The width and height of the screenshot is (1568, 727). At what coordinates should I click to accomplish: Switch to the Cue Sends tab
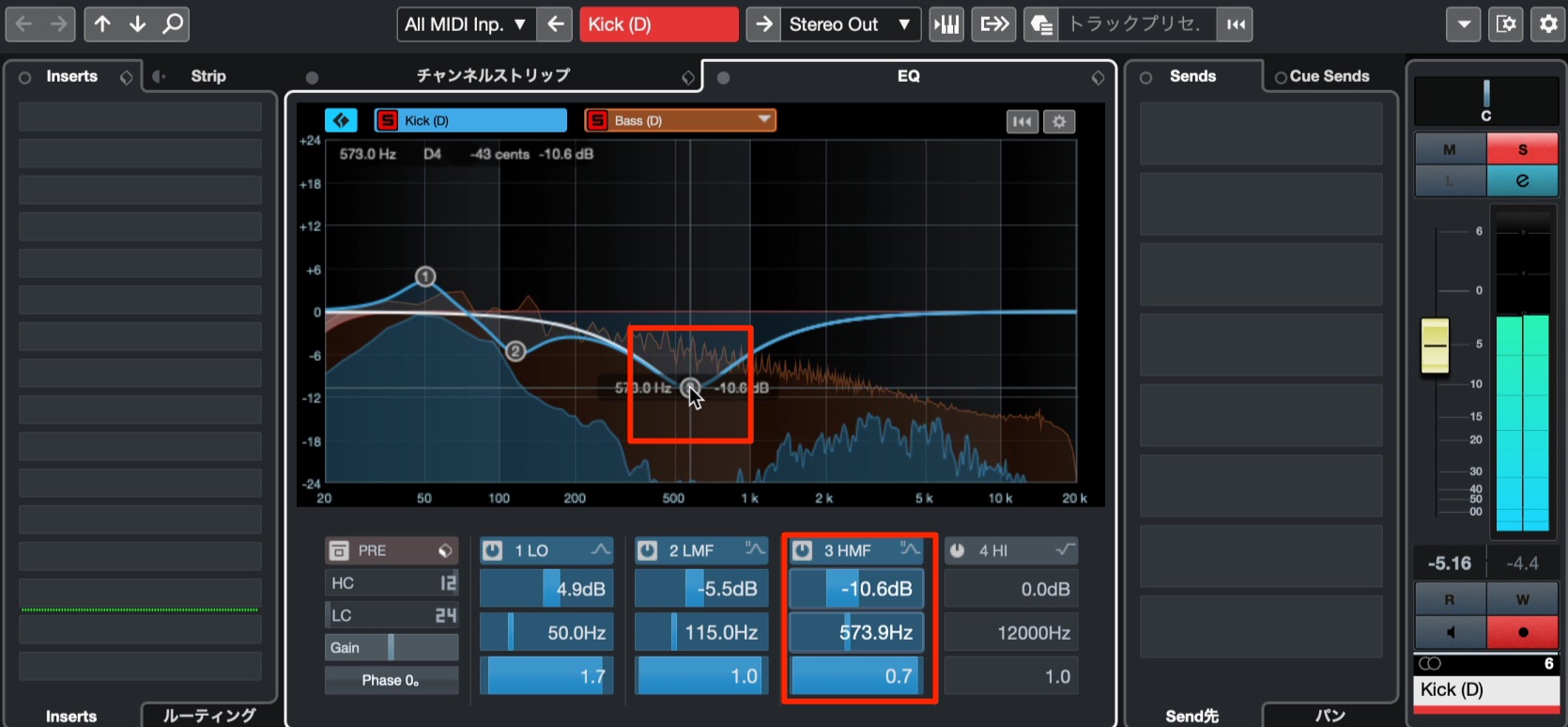click(1329, 76)
